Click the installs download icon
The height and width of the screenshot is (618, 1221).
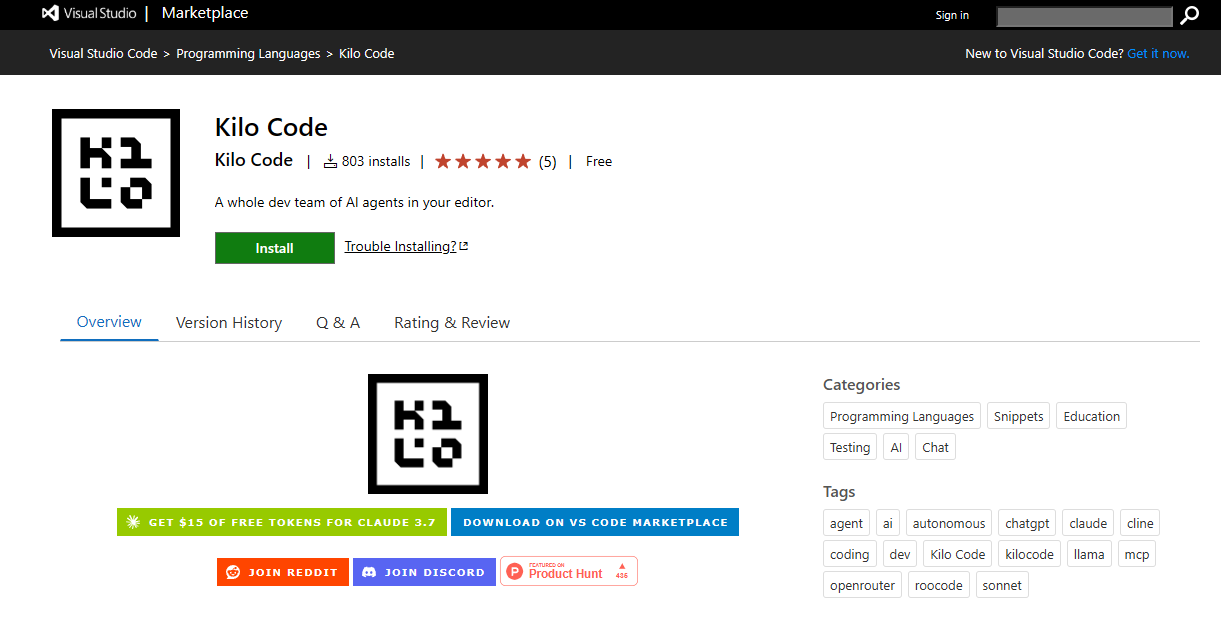pyautogui.click(x=330, y=161)
